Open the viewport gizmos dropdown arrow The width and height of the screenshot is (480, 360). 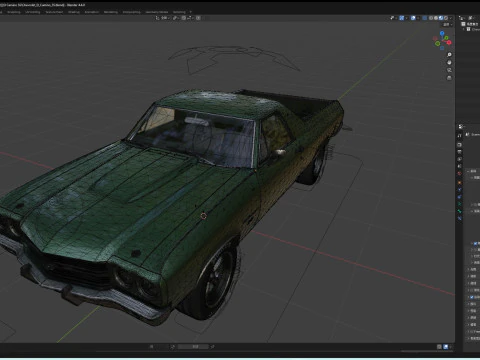(406, 18)
